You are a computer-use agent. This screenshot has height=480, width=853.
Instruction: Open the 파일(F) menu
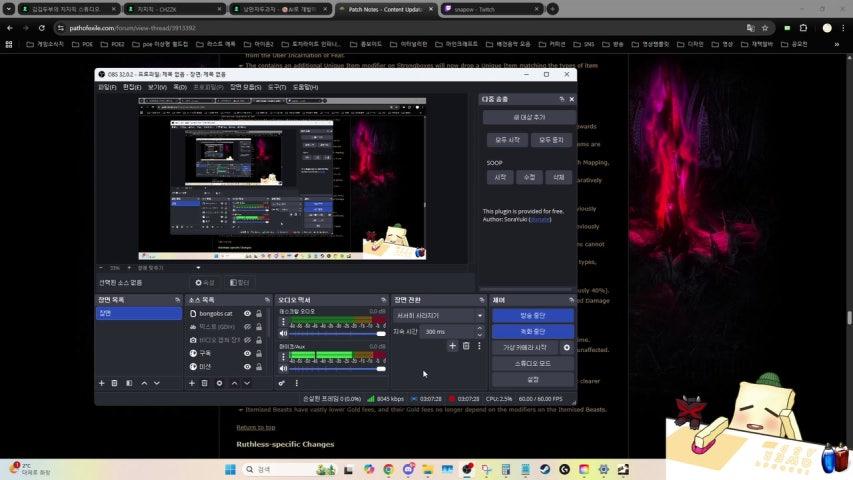tap(107, 87)
